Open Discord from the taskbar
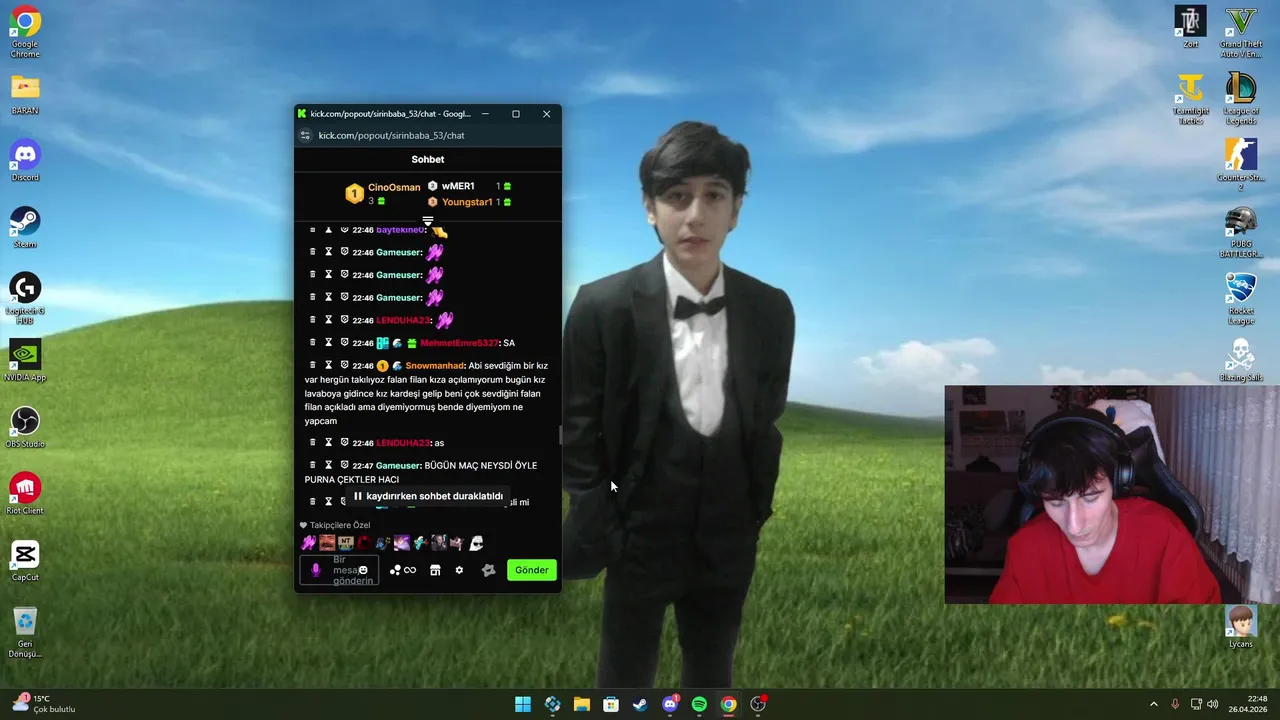Screen dimensions: 1280x720 tap(670, 704)
